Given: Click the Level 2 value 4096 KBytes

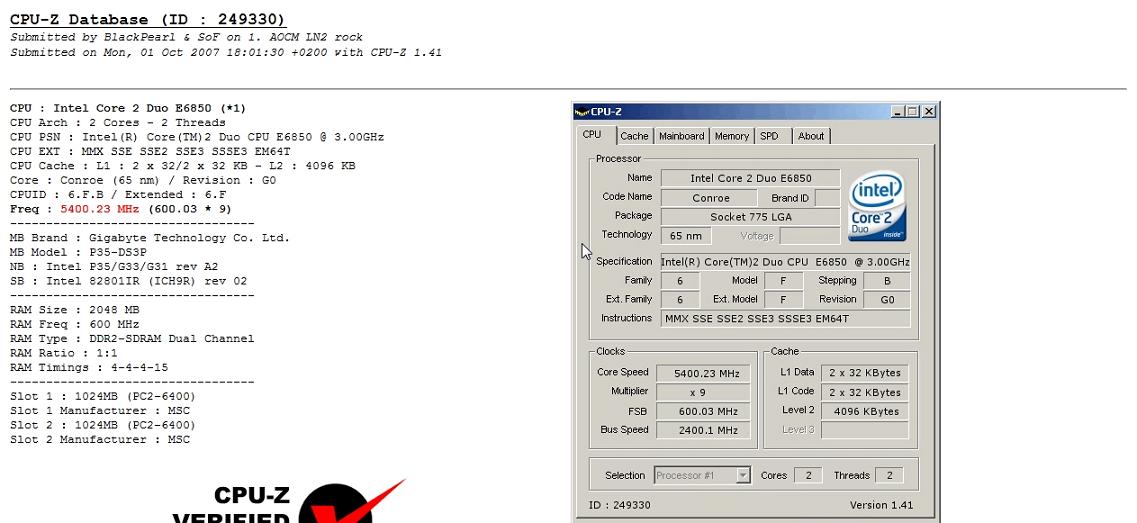Looking at the screenshot, I should point(864,411).
